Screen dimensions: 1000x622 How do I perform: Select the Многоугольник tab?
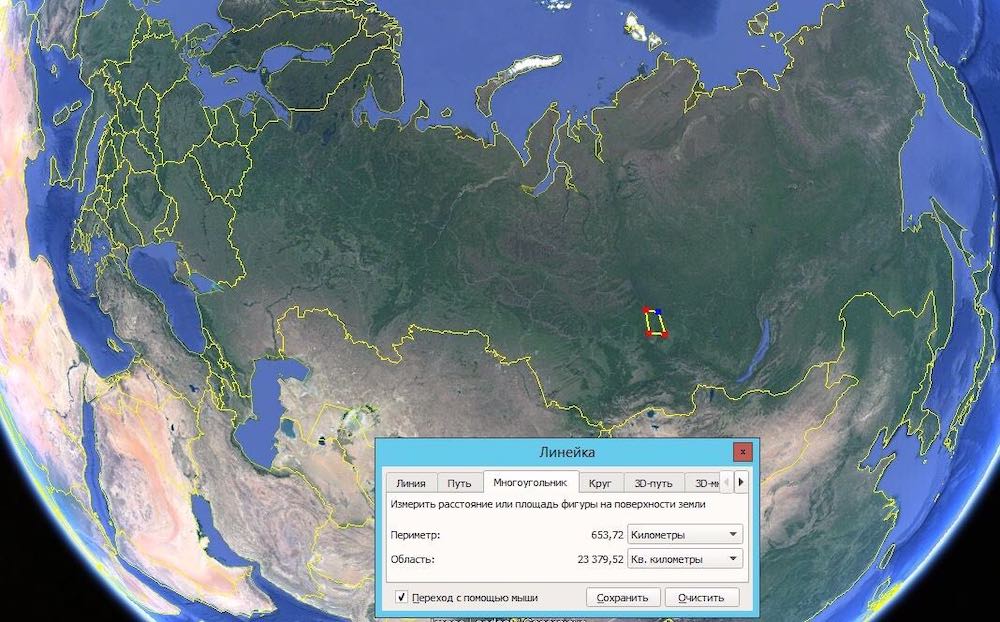pos(530,482)
